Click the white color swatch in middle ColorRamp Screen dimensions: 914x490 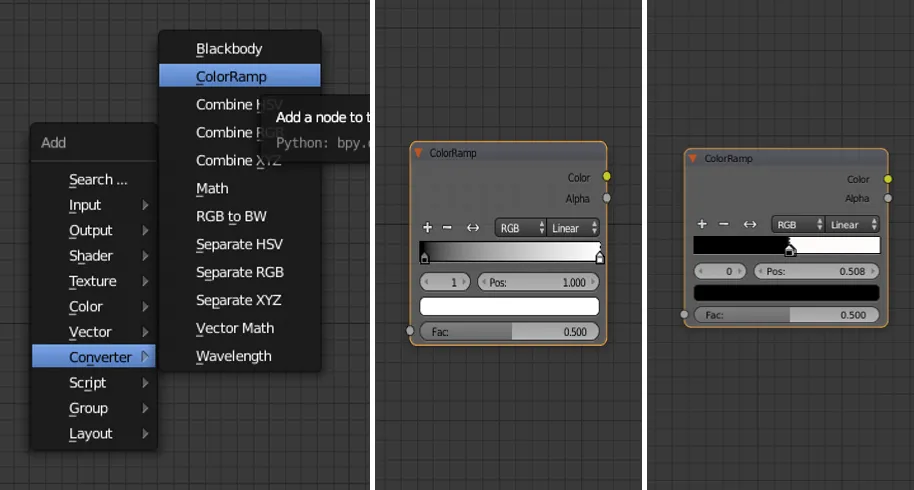(509, 306)
